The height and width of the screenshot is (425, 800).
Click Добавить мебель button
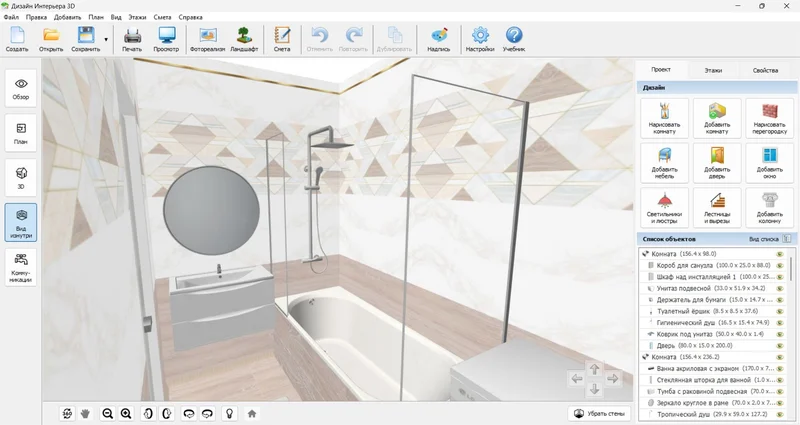(x=664, y=163)
